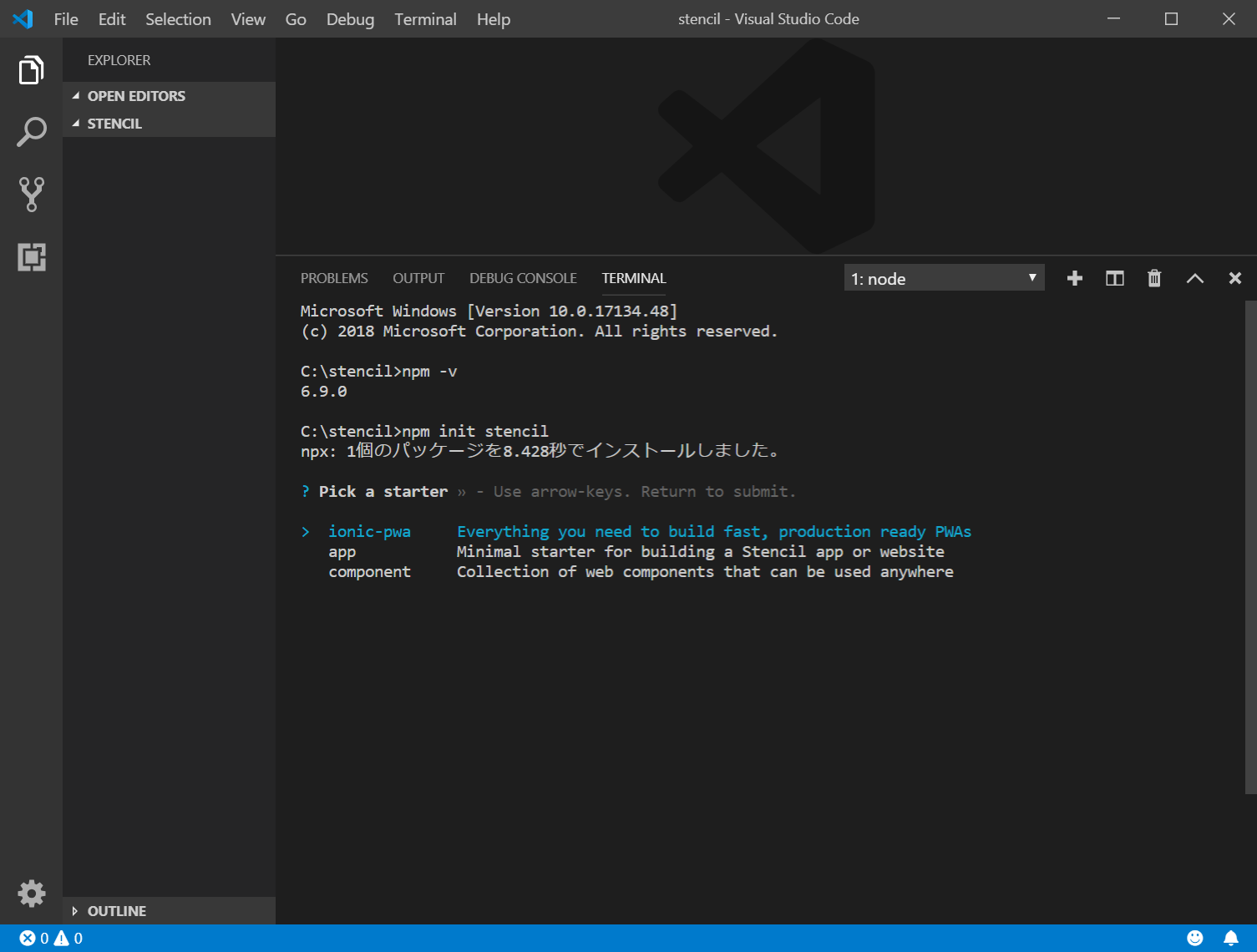Open the Go menu
This screenshot has height=952, width=1257.
click(296, 19)
